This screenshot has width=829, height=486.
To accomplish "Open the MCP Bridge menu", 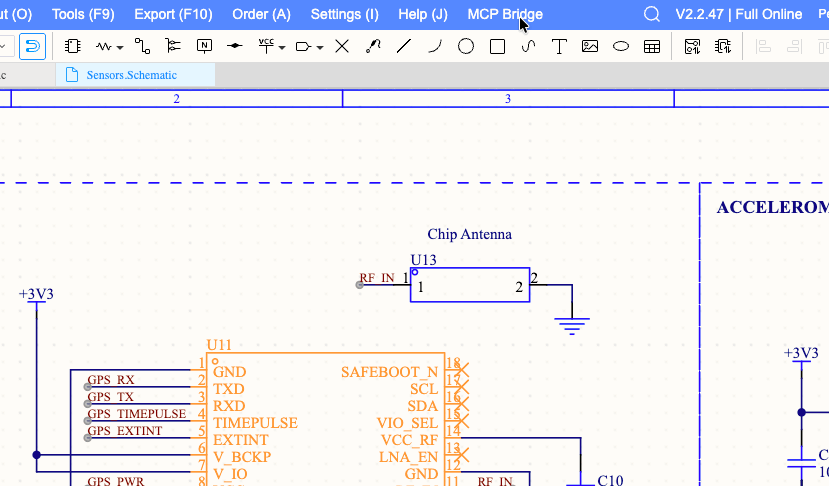I will (505, 14).
